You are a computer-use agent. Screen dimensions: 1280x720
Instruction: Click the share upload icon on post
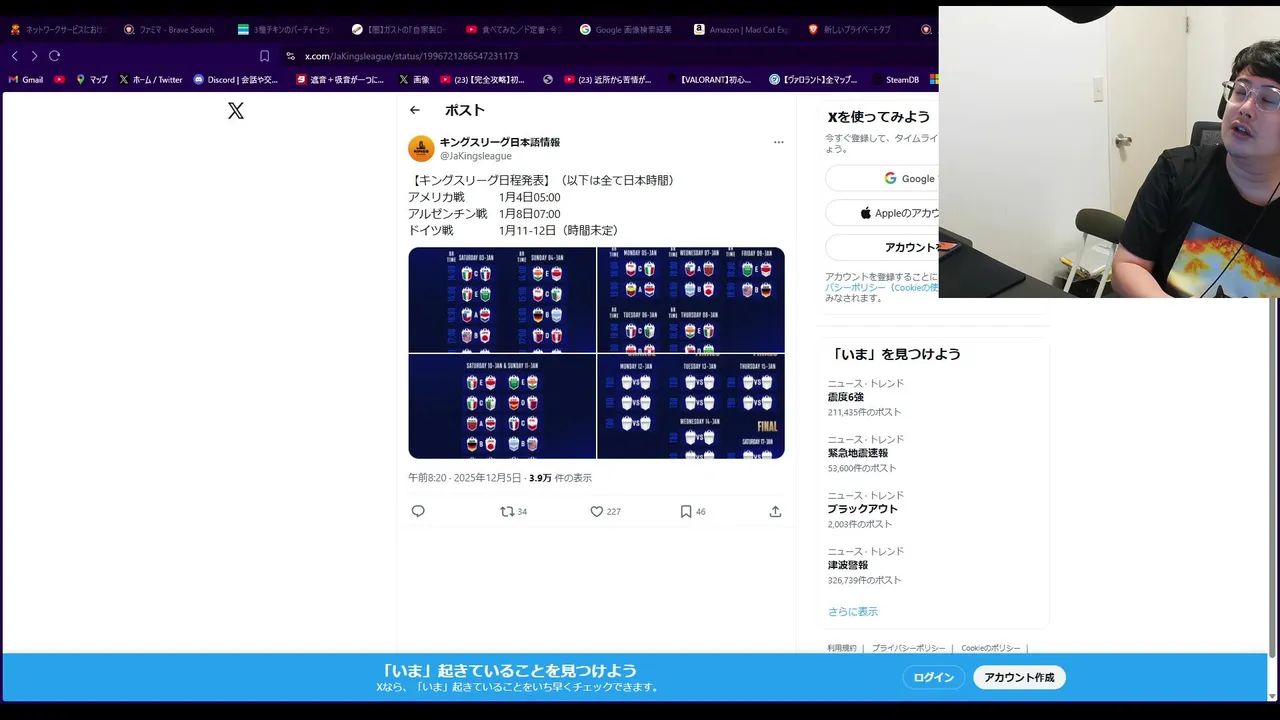pos(775,511)
